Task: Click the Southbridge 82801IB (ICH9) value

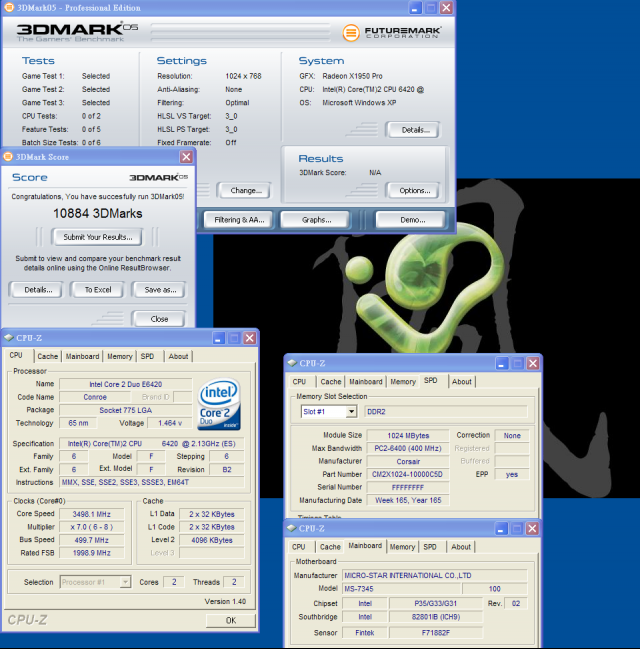Action: [435, 617]
